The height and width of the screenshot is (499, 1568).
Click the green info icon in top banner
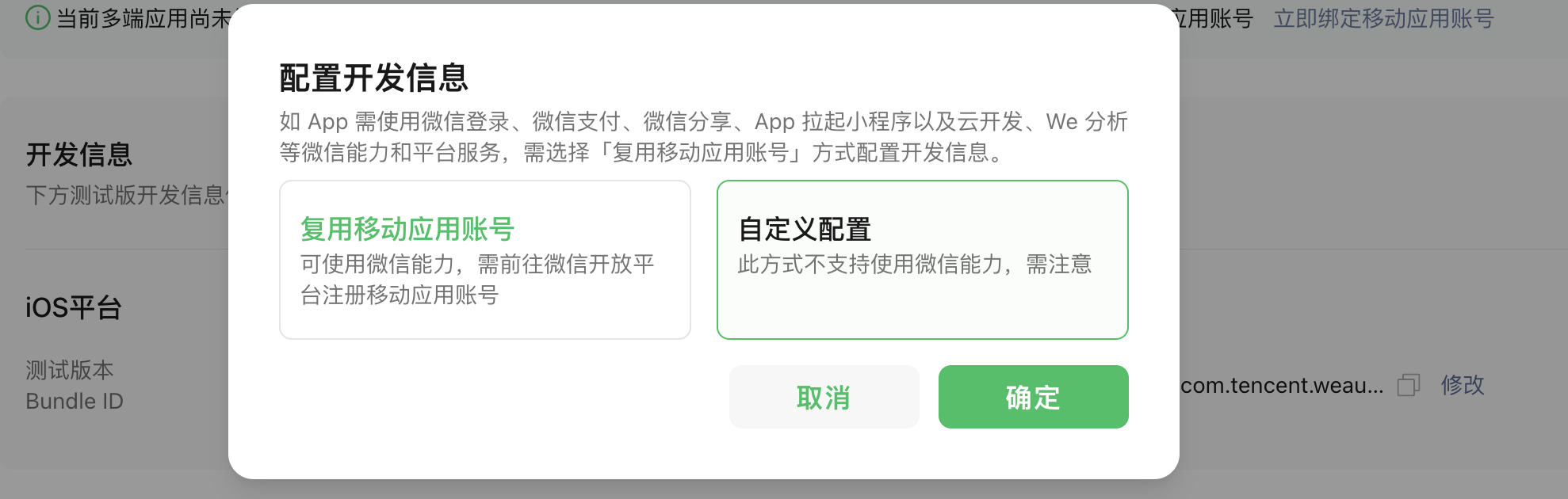pos(37,17)
